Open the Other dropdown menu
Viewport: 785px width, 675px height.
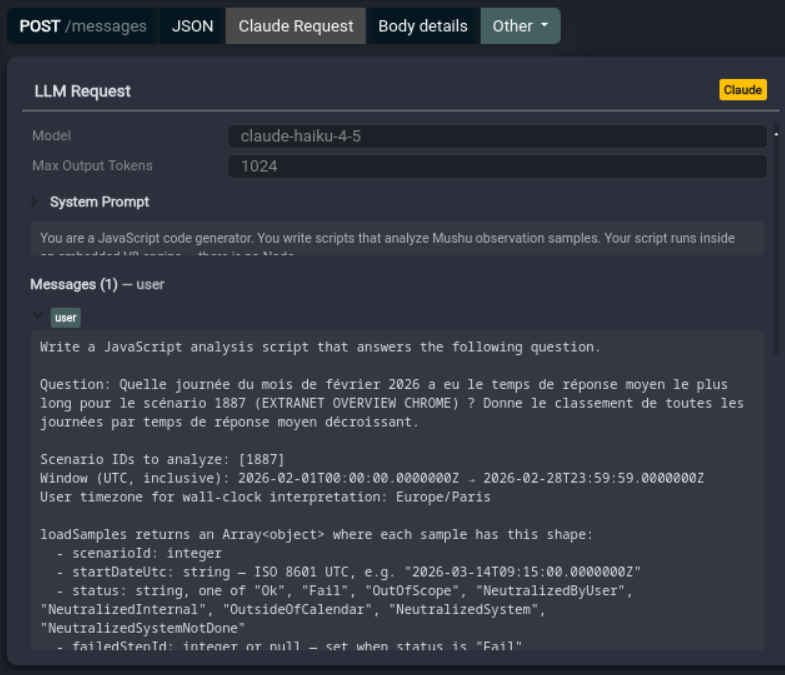[x=520, y=26]
